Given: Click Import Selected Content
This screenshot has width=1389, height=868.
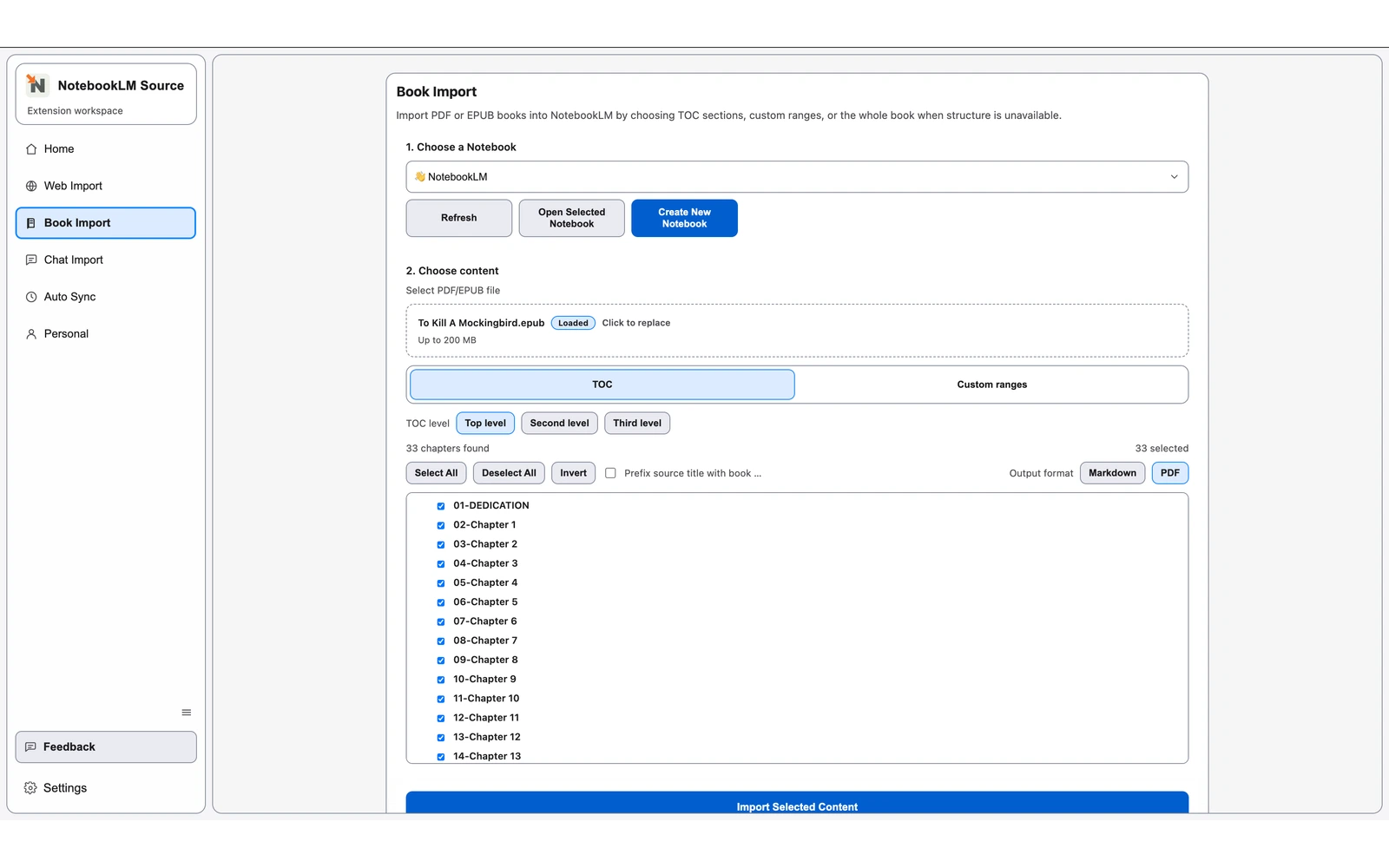Looking at the screenshot, I should click(x=796, y=806).
